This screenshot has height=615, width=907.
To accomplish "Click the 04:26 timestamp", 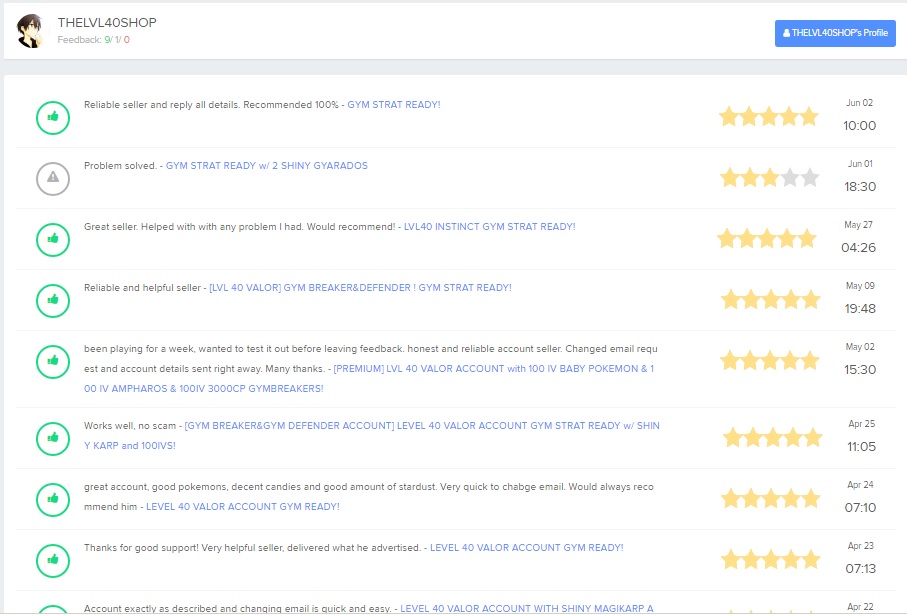I will tap(858, 248).
